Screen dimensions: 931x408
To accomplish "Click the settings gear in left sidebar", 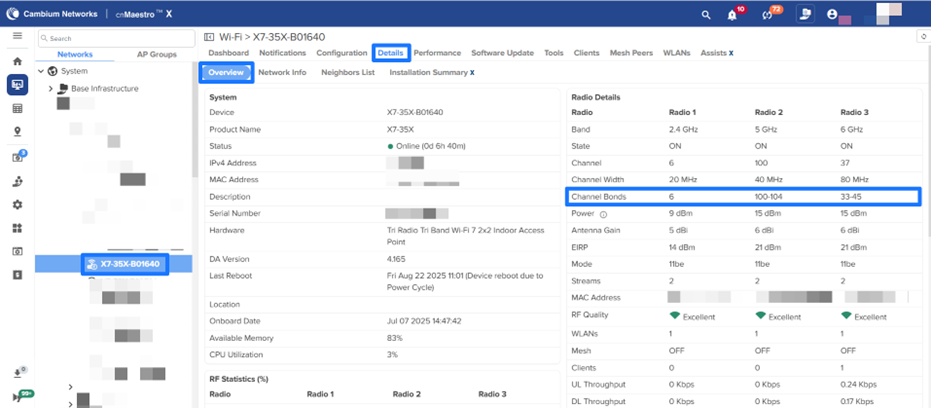I will tap(17, 204).
